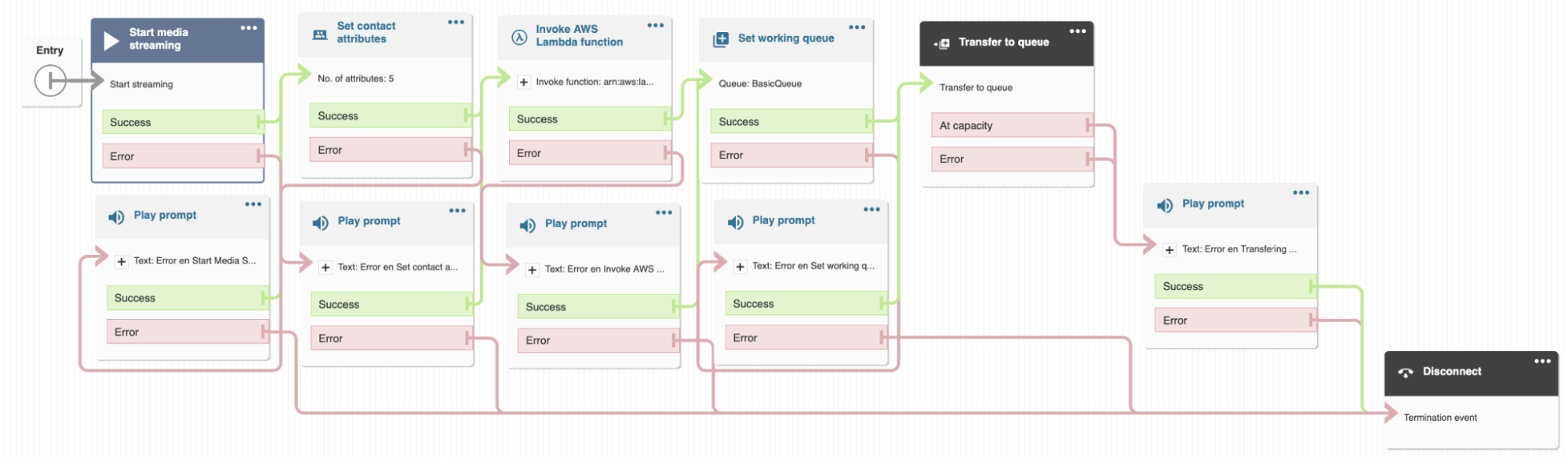This screenshot has width=1568, height=457.
Task: Expand Text: Error en Transfering ... plus
Action: [1170, 250]
